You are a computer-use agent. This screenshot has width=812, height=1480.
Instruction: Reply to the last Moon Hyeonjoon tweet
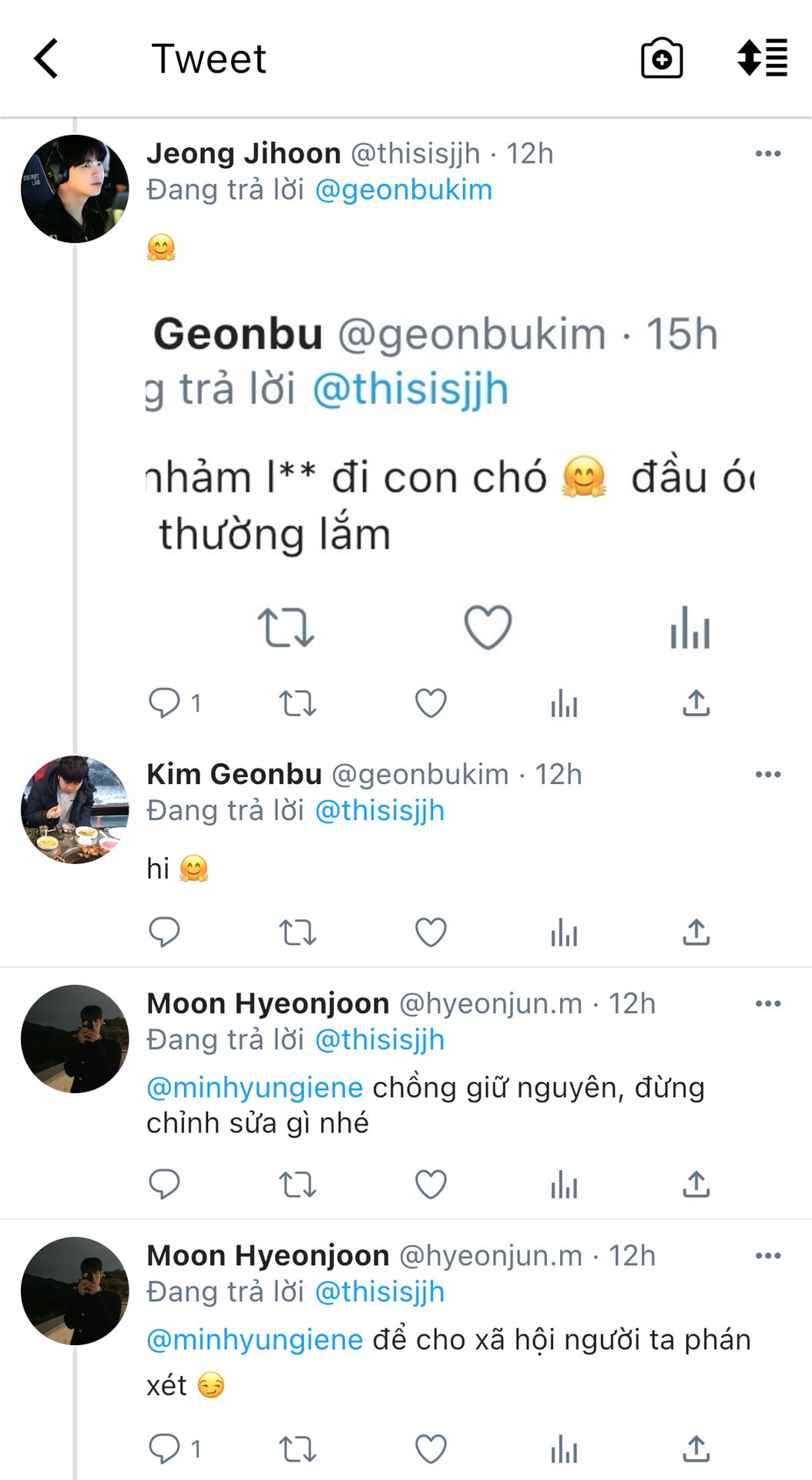[163, 1449]
